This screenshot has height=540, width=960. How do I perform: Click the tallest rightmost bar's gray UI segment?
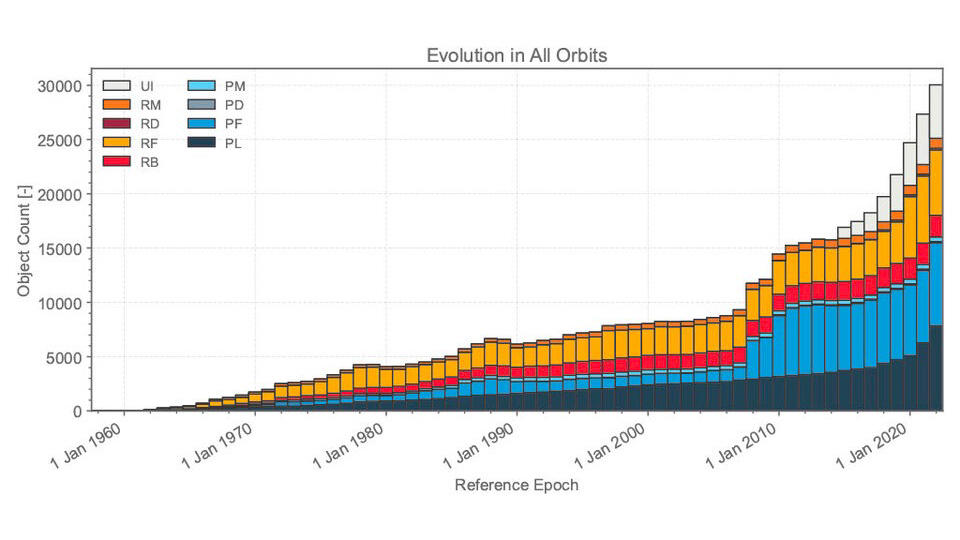coord(936,111)
